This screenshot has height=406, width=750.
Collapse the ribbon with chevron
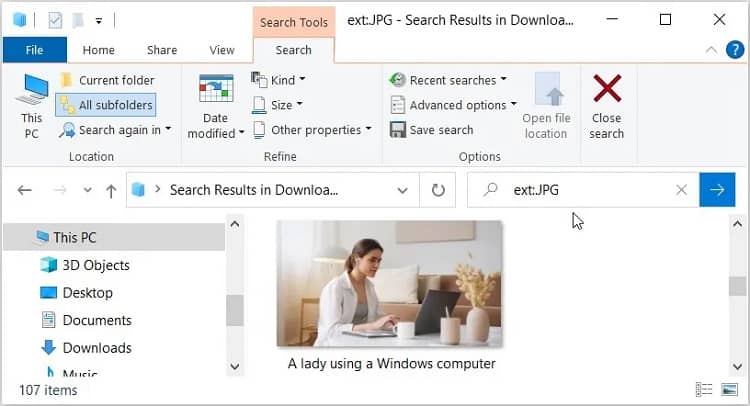[711, 50]
